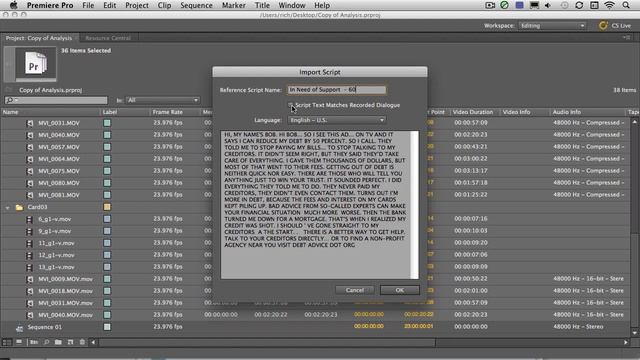Screen dimensions: 640x360
Task: Click the trash Clear icon
Action: [82, 342]
